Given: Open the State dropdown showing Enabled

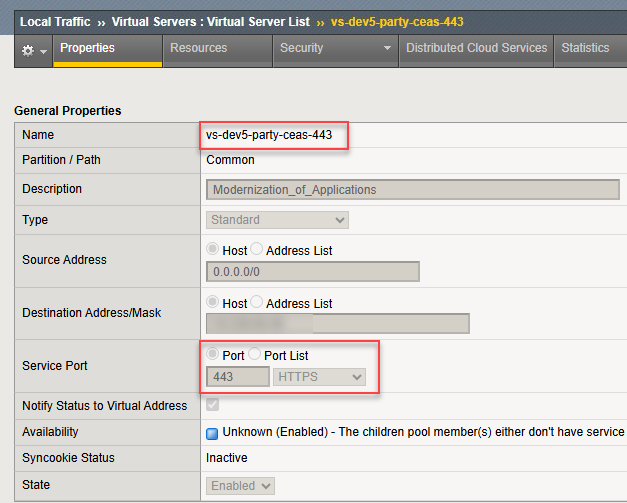Looking at the screenshot, I should 240,485.
